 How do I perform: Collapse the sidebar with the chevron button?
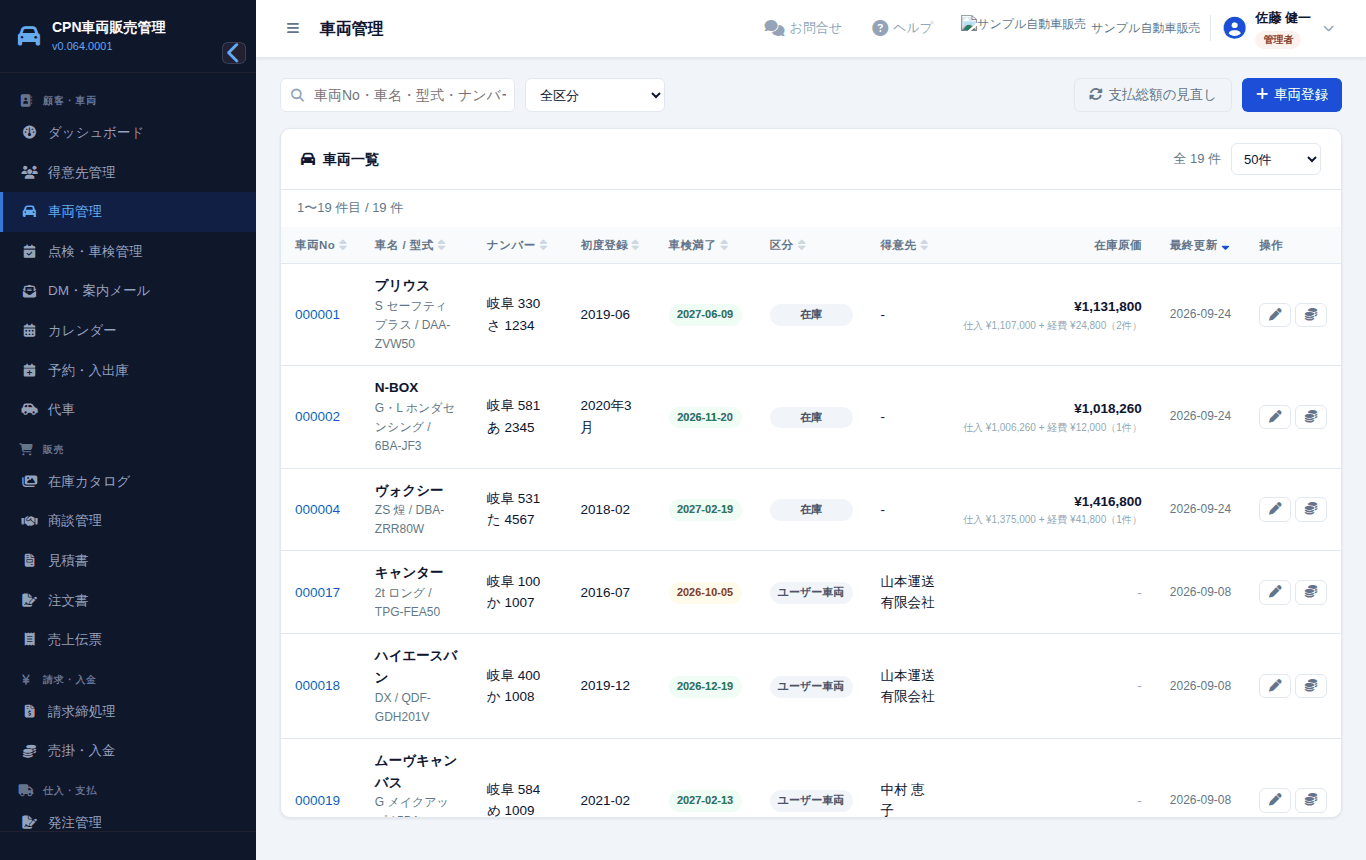[234, 53]
